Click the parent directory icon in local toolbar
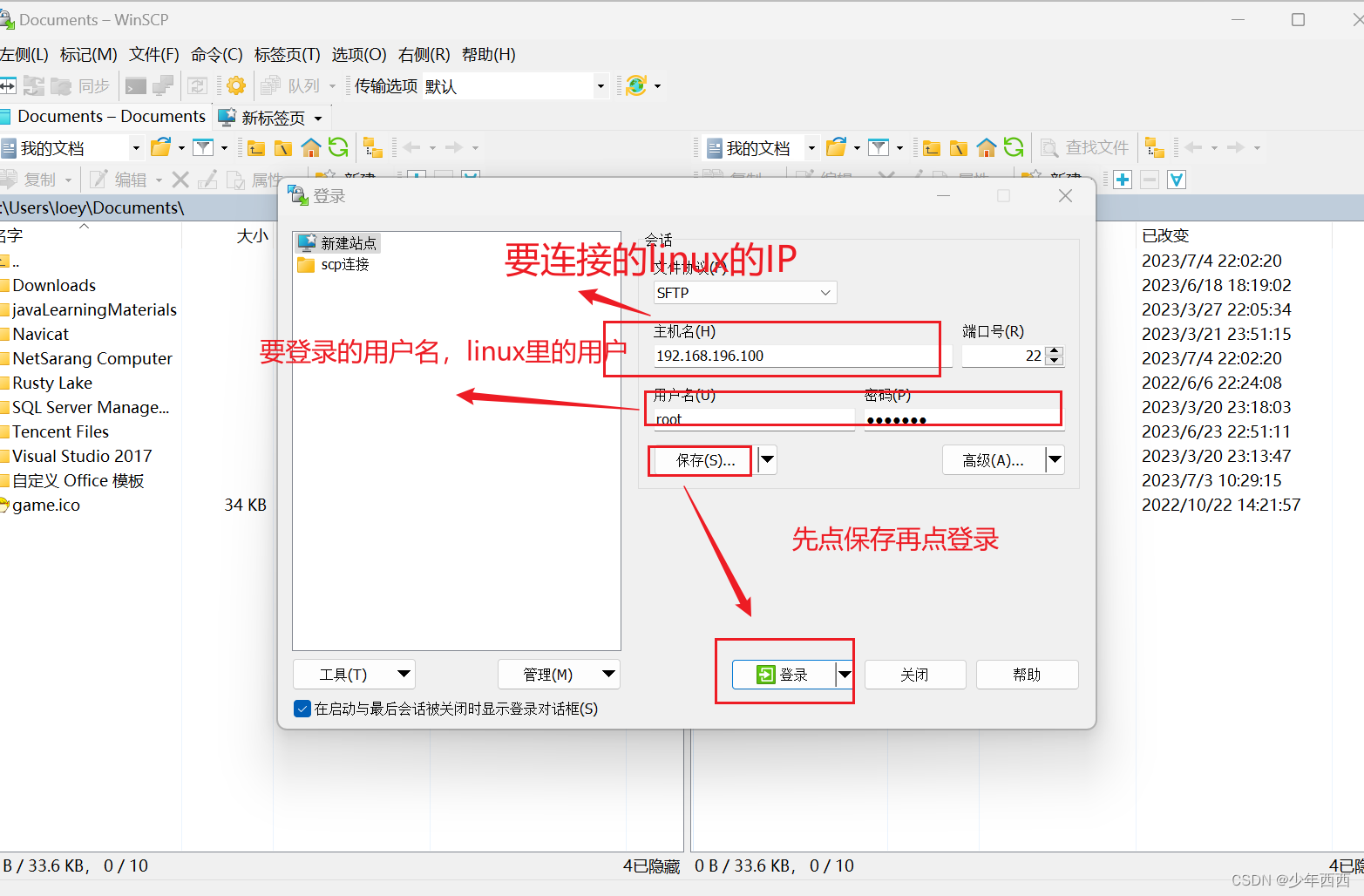 255,146
